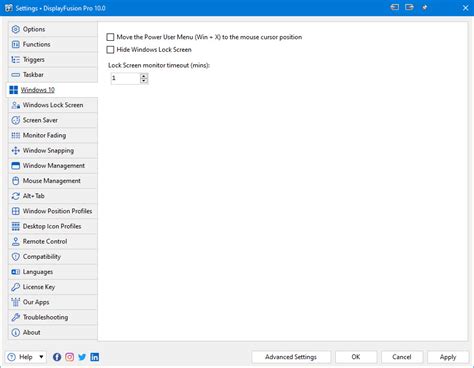Click the pin icon in title bar
Screen dimensions: 474x368
(x=425, y=7)
